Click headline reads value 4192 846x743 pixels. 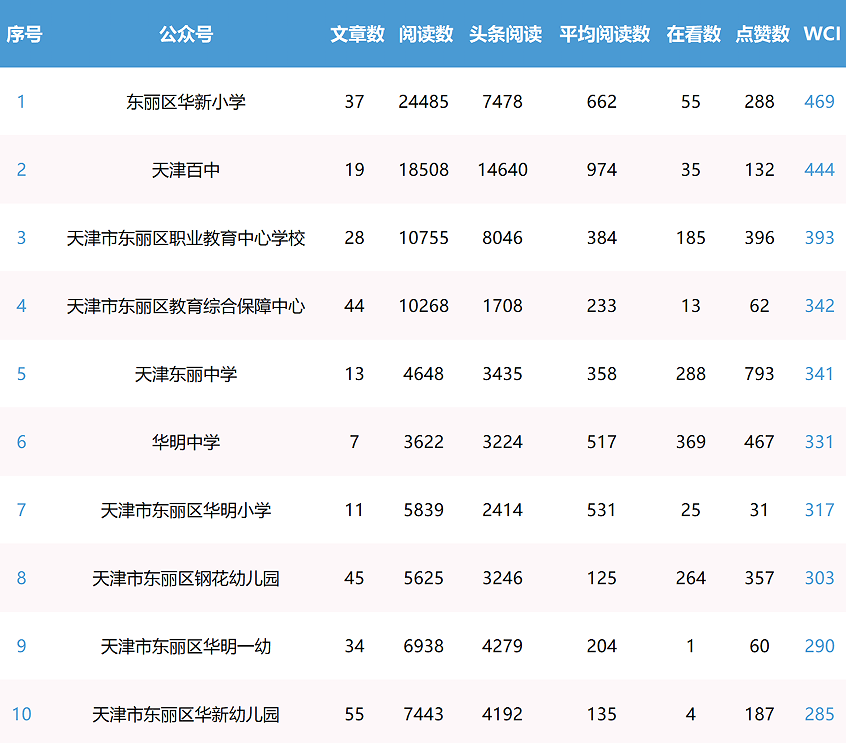(502, 714)
